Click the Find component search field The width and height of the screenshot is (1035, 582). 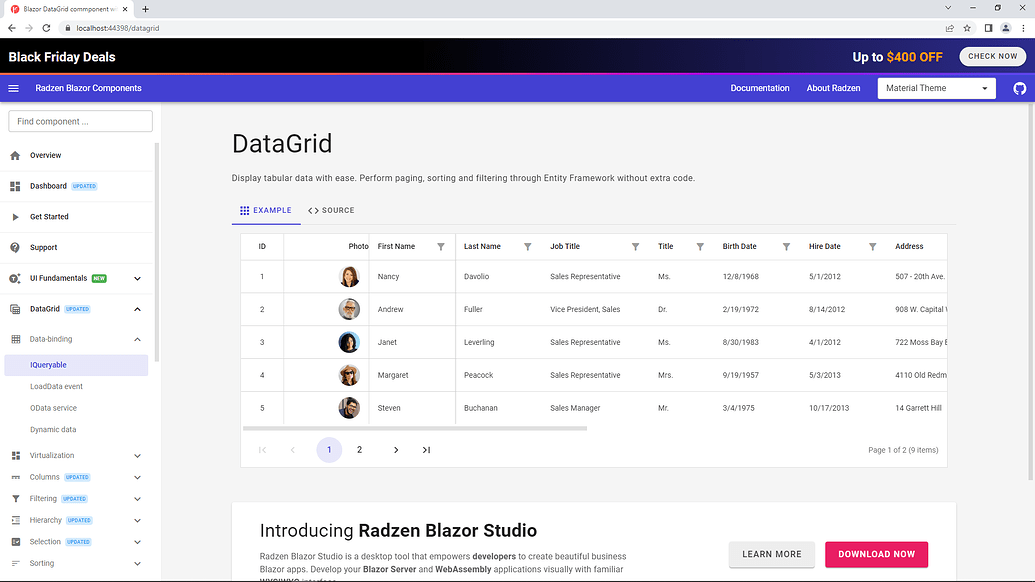coord(80,120)
